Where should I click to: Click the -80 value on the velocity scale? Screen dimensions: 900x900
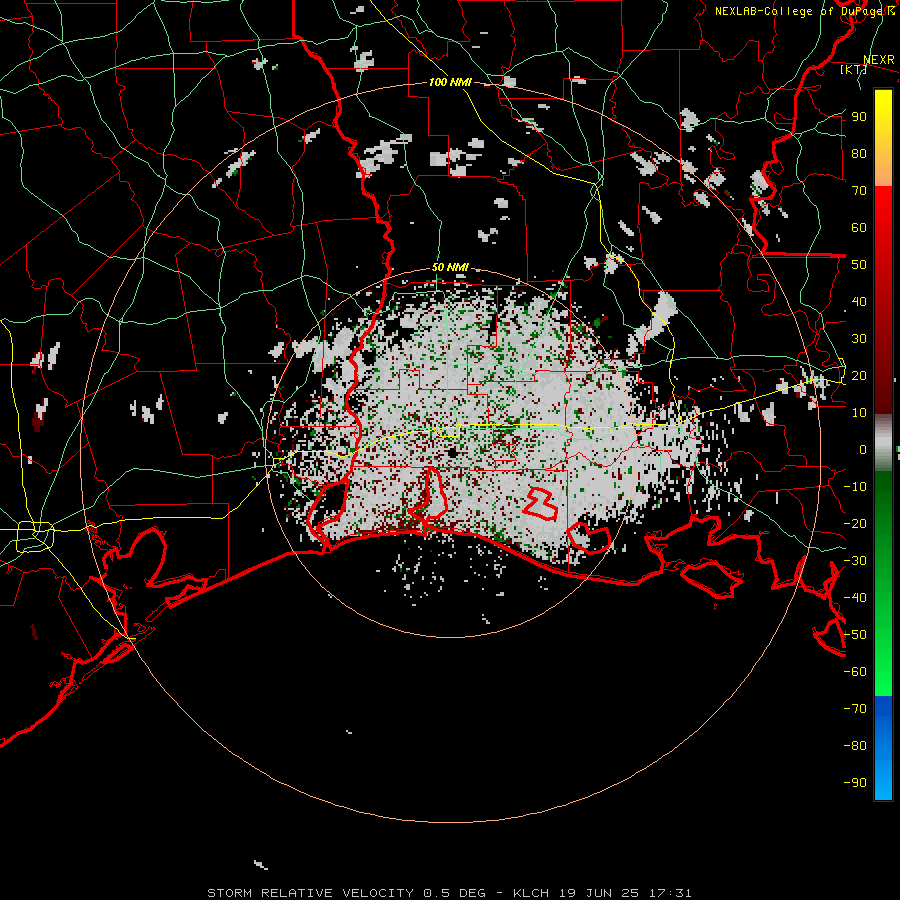click(855, 746)
